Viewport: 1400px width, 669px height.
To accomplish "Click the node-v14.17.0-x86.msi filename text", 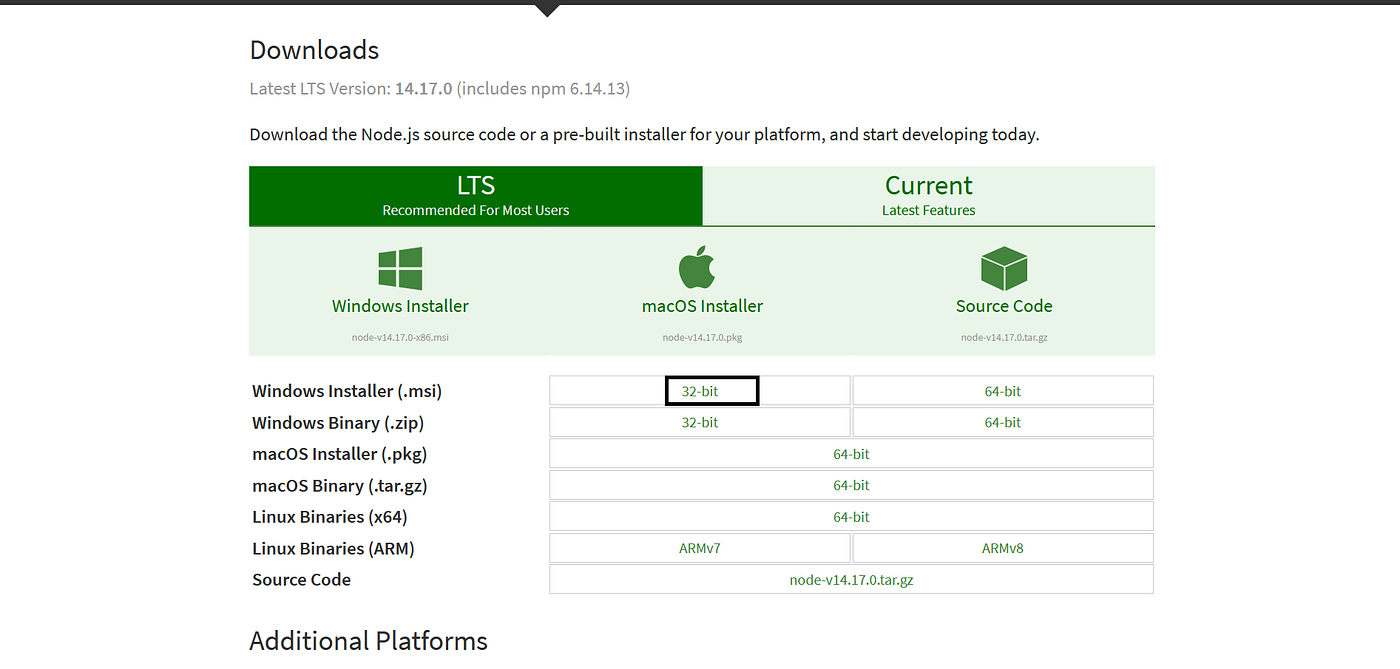I will (400, 338).
